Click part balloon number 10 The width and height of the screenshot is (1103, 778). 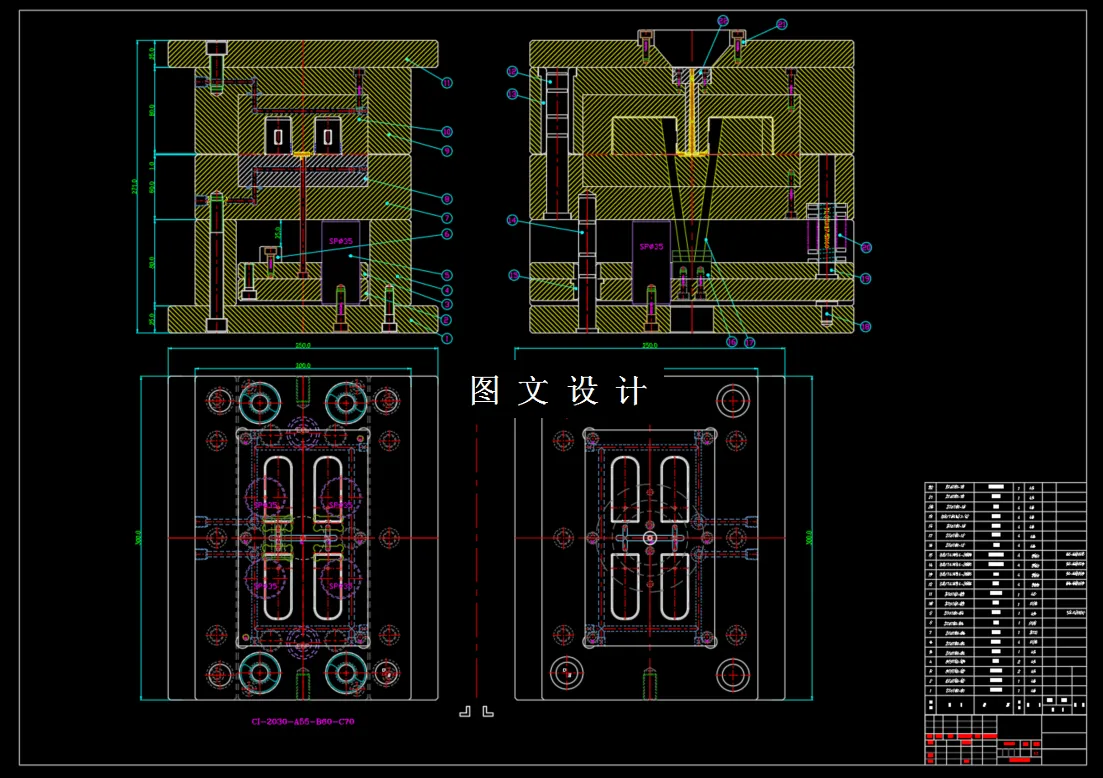point(447,132)
